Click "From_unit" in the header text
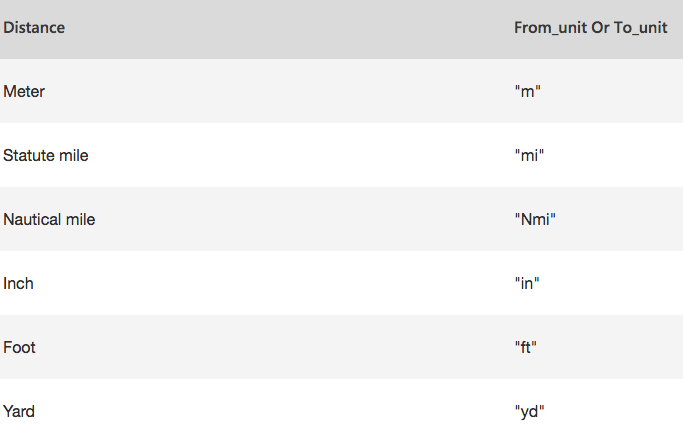 (x=551, y=28)
